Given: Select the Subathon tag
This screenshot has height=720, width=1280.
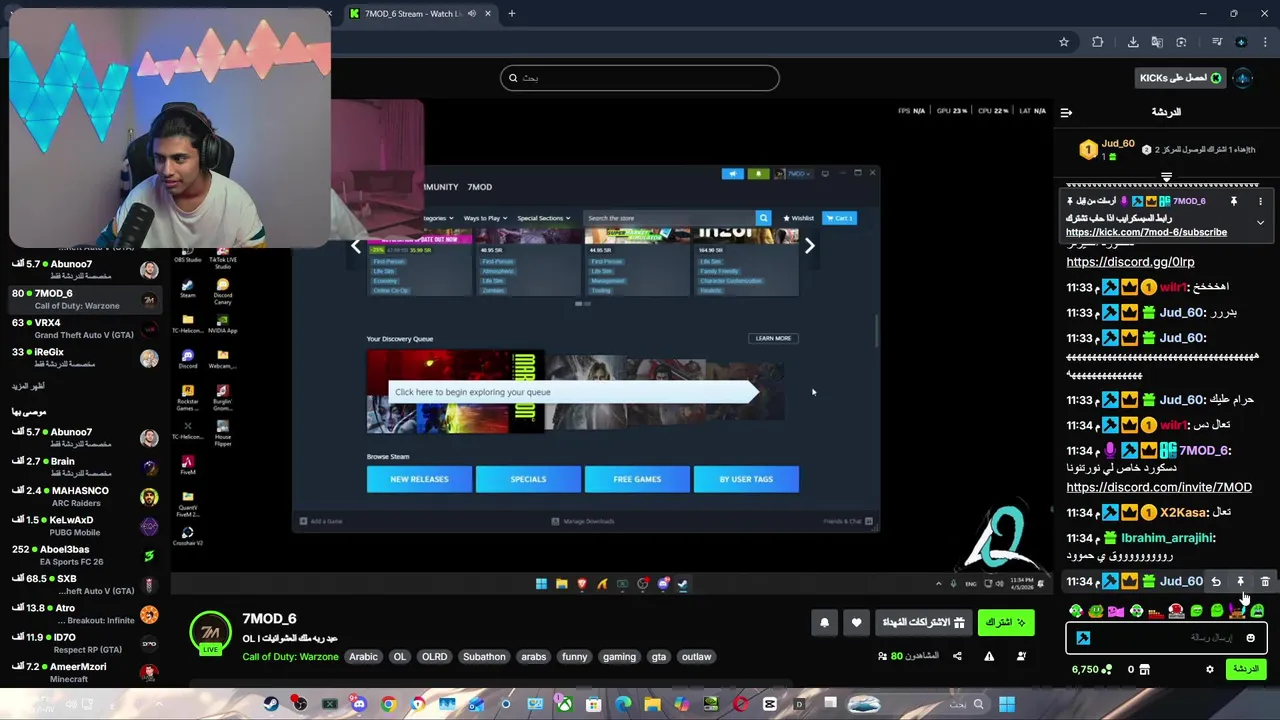Looking at the screenshot, I should [484, 657].
